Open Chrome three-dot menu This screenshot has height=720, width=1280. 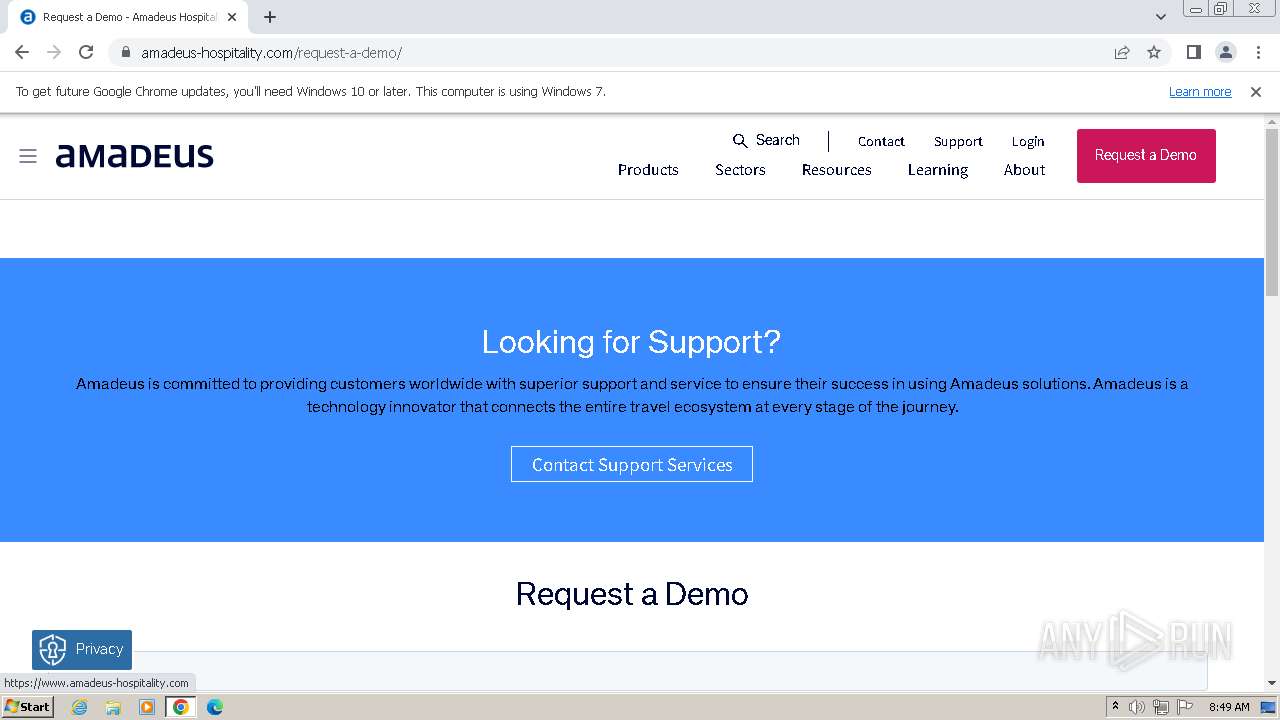(1258, 52)
